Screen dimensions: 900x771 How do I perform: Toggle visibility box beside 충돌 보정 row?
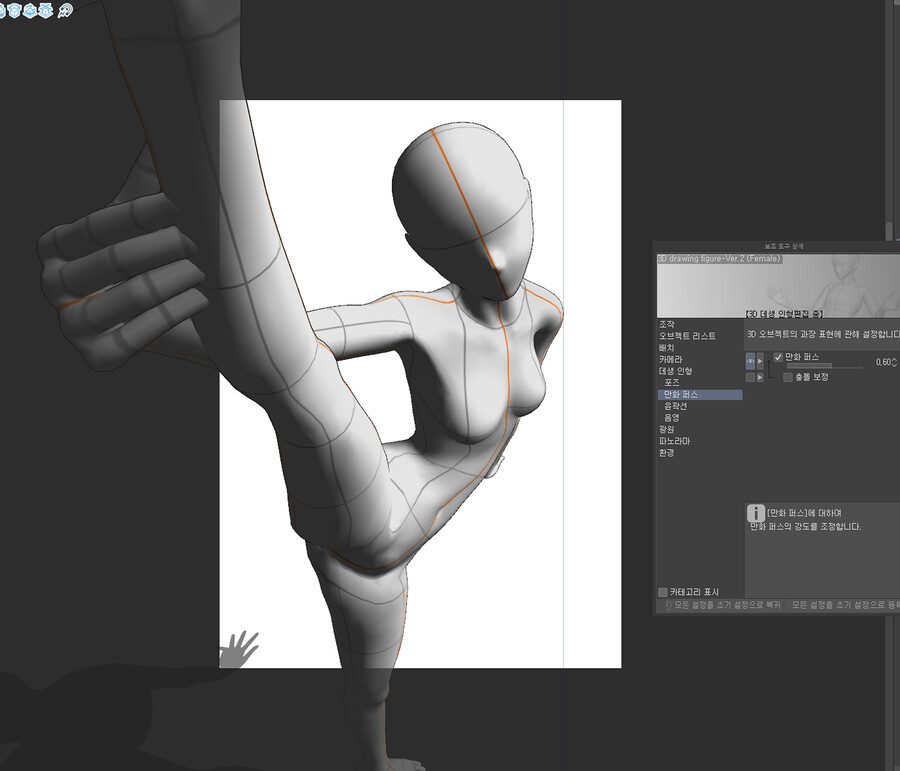coord(751,377)
